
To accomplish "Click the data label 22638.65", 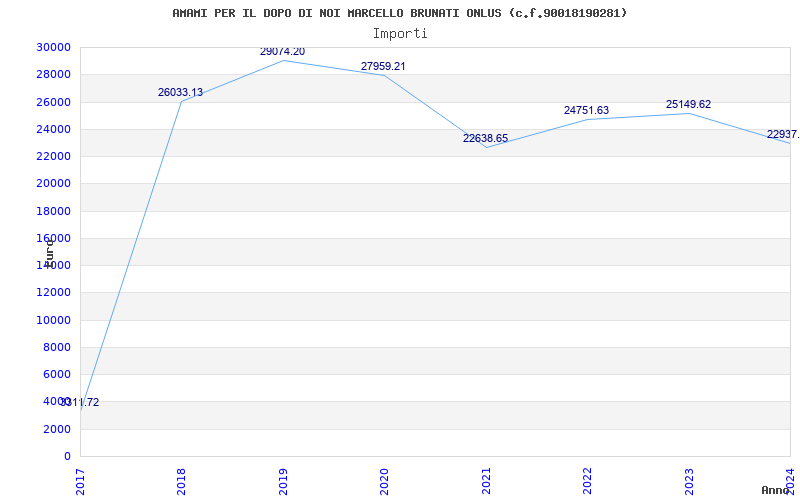I will point(485,138).
